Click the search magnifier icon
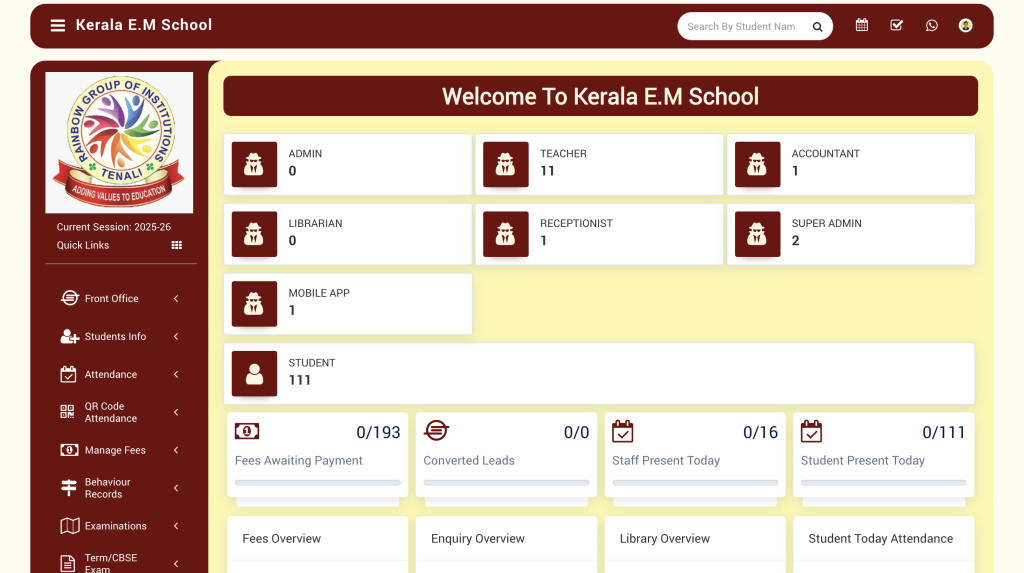The width and height of the screenshot is (1024, 573). (x=817, y=27)
